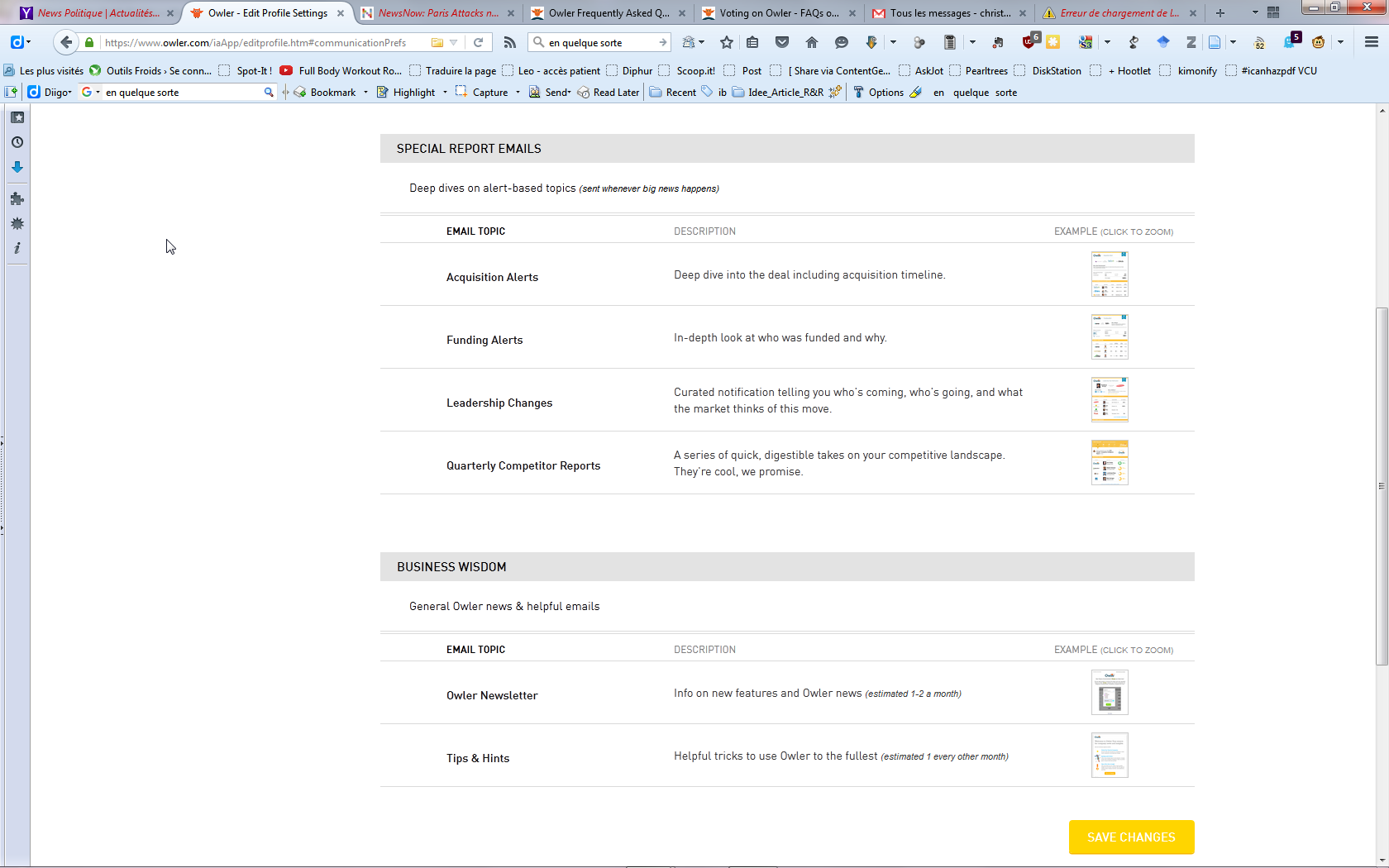1389x868 pixels.
Task: Reload the page with refresh icon
Action: click(x=478, y=42)
